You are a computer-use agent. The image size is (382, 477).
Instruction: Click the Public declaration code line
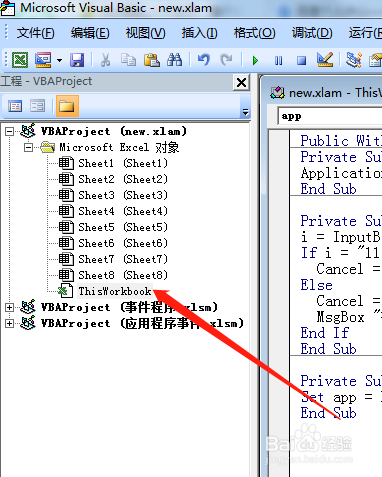(x=341, y=141)
